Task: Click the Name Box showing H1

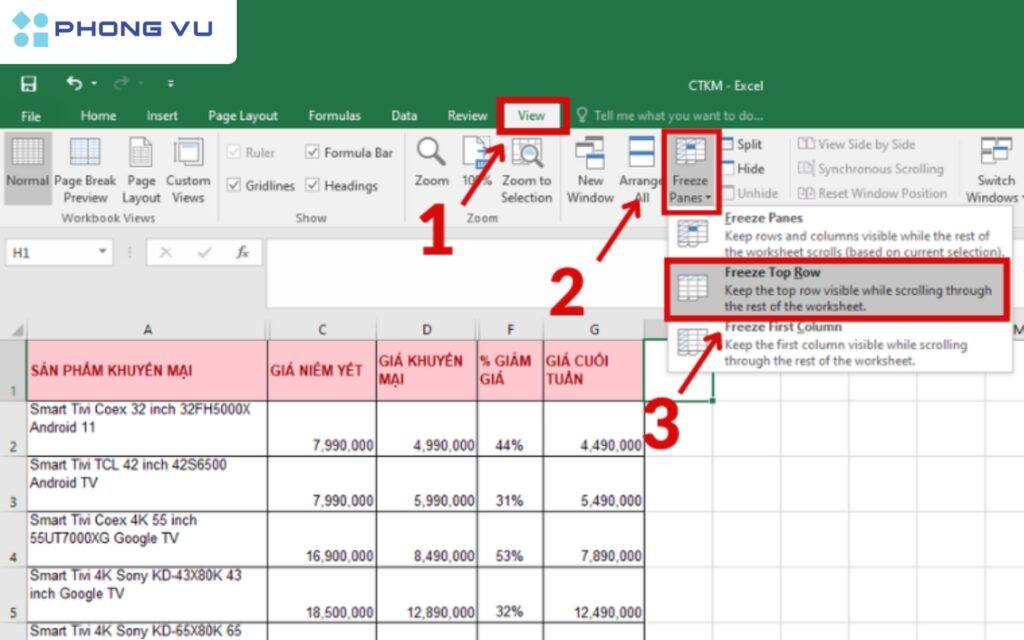Action: [51, 253]
